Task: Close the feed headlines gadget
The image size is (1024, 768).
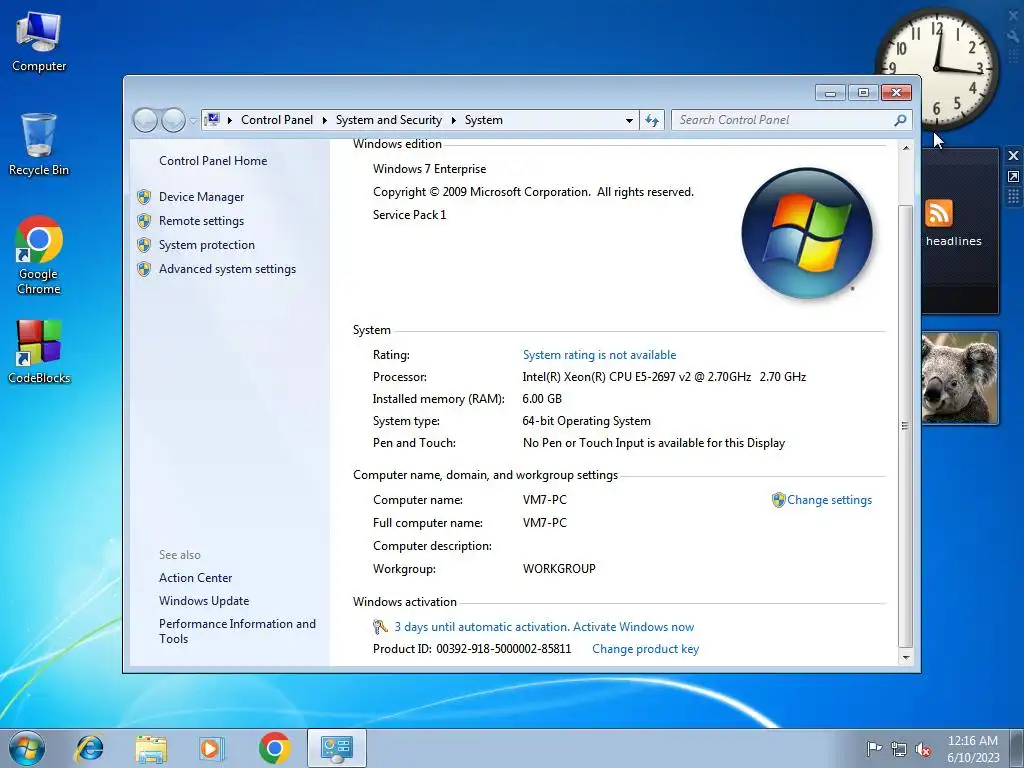Action: tap(1013, 155)
